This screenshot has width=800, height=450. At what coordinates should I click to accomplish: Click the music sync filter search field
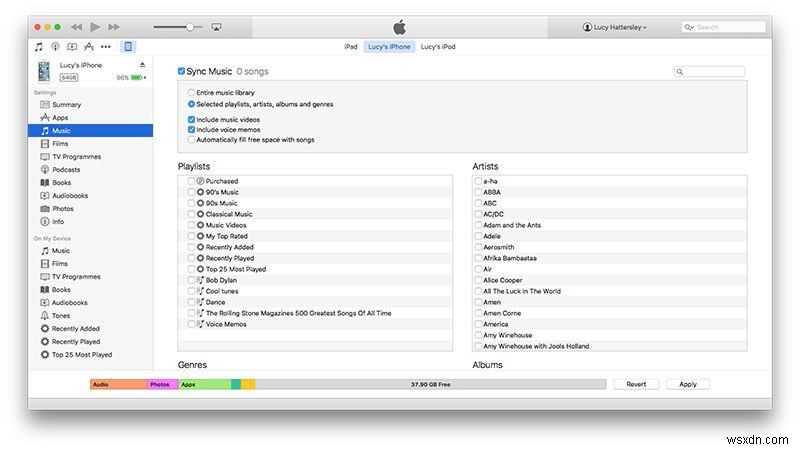(709, 71)
